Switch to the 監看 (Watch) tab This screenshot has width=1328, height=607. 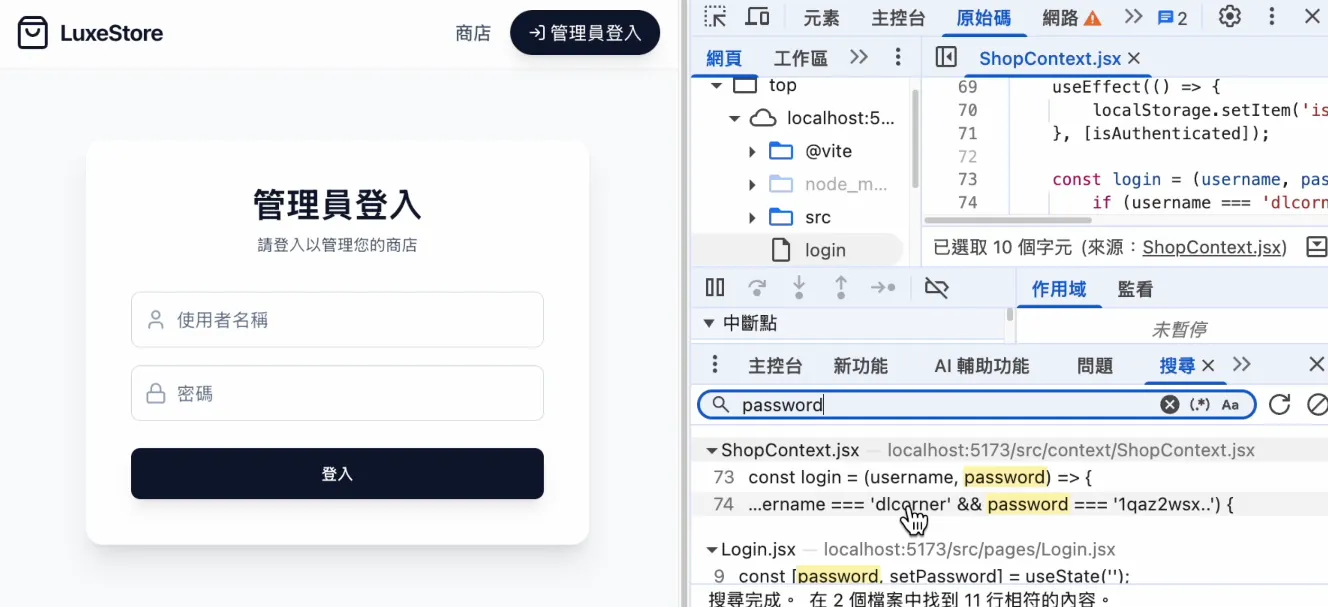(x=1135, y=289)
